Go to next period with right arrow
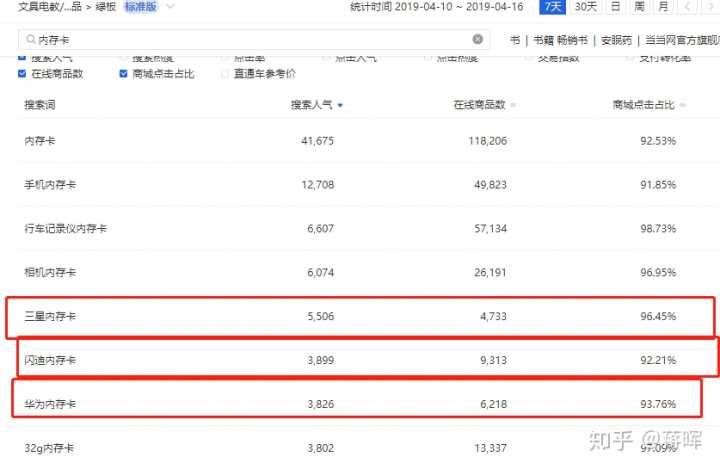Image resolution: width=720 pixels, height=469 pixels. pyautogui.click(x=711, y=7)
